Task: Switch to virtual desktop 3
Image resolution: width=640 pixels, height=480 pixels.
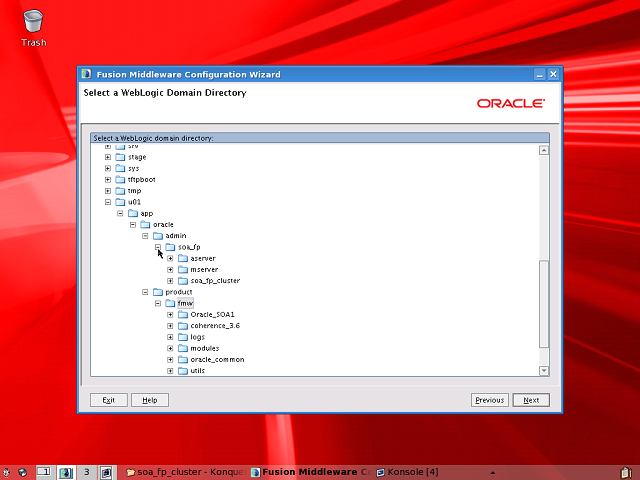Action: pyautogui.click(x=87, y=472)
